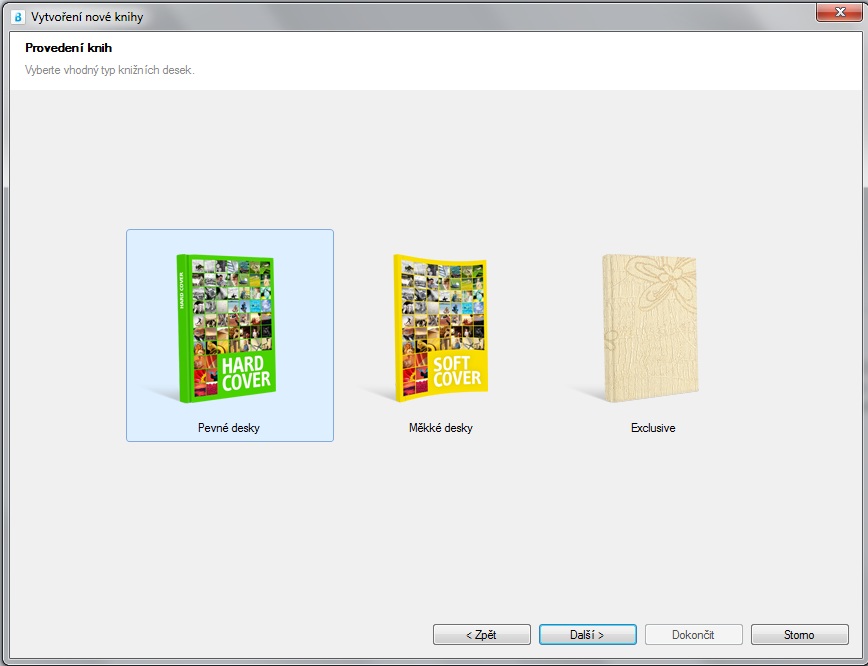Go back with the '< Zpět' button
The width and height of the screenshot is (868, 666).
point(482,634)
